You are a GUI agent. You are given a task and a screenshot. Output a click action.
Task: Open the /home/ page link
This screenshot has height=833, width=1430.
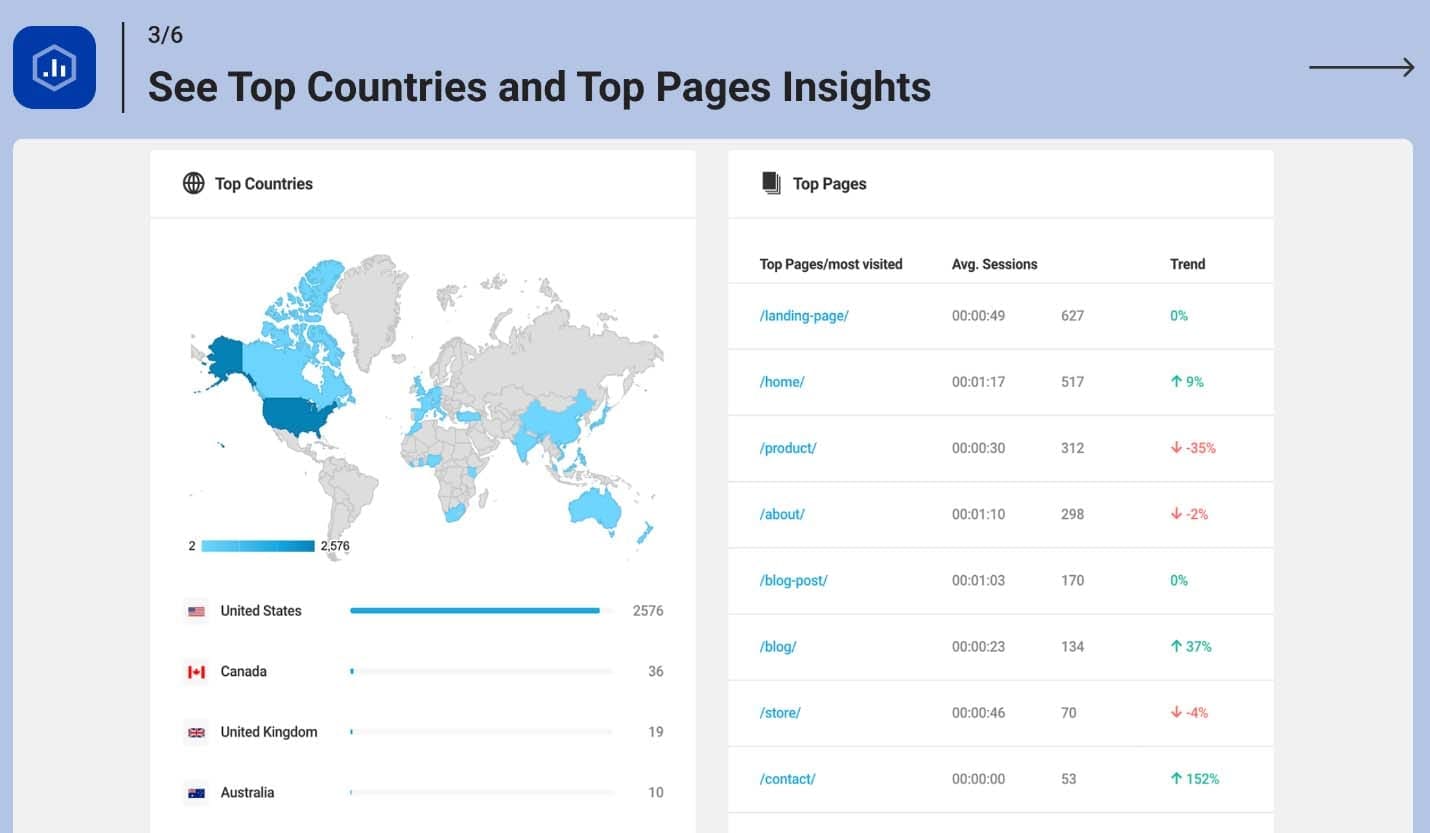pos(782,382)
